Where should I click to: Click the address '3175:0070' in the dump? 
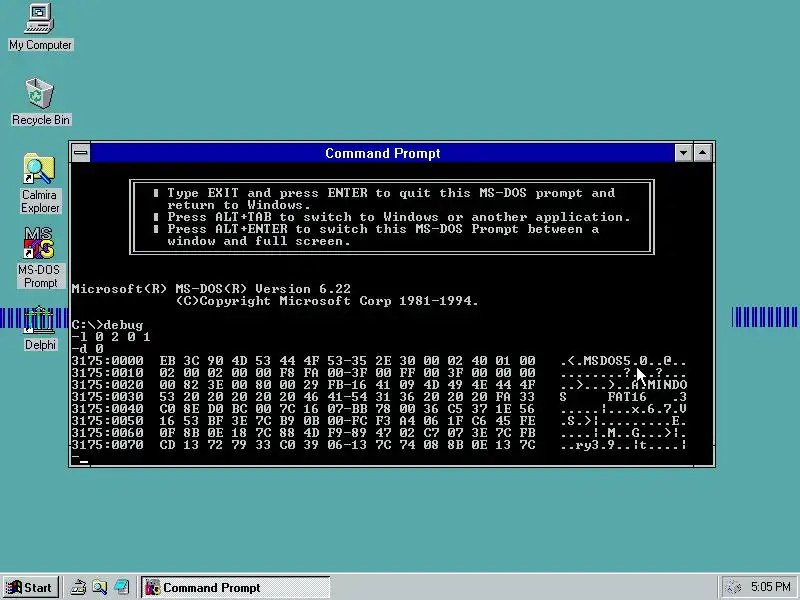point(107,445)
